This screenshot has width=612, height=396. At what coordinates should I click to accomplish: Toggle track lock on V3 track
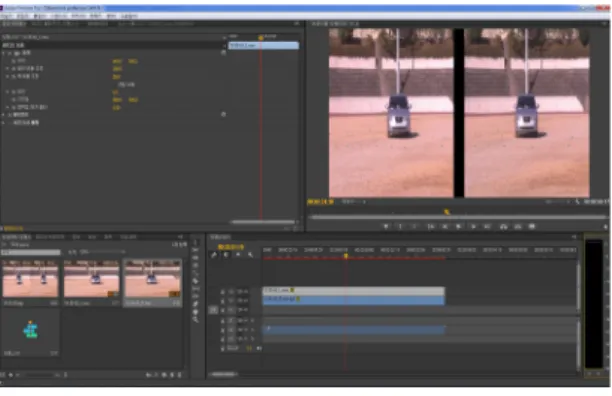(222, 292)
